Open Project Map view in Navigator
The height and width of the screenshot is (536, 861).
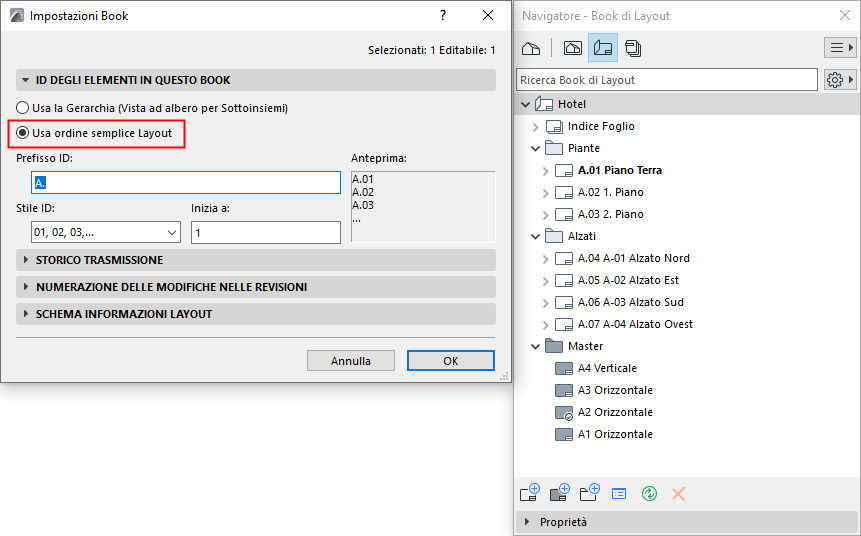tap(530, 48)
